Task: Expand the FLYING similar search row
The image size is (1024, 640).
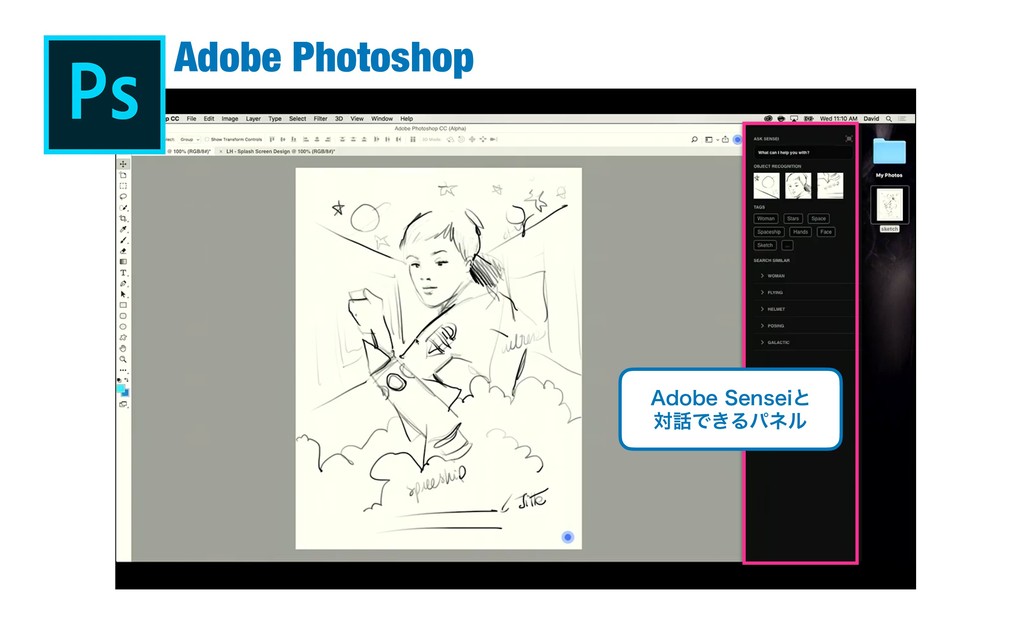Action: coord(803,293)
